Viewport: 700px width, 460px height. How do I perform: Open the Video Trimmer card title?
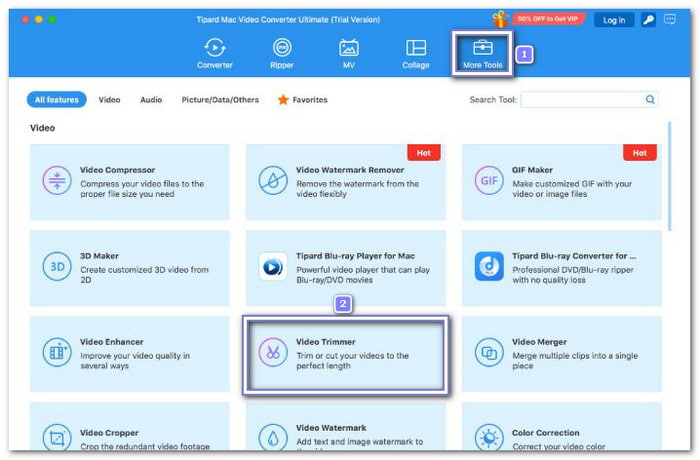[x=326, y=342]
